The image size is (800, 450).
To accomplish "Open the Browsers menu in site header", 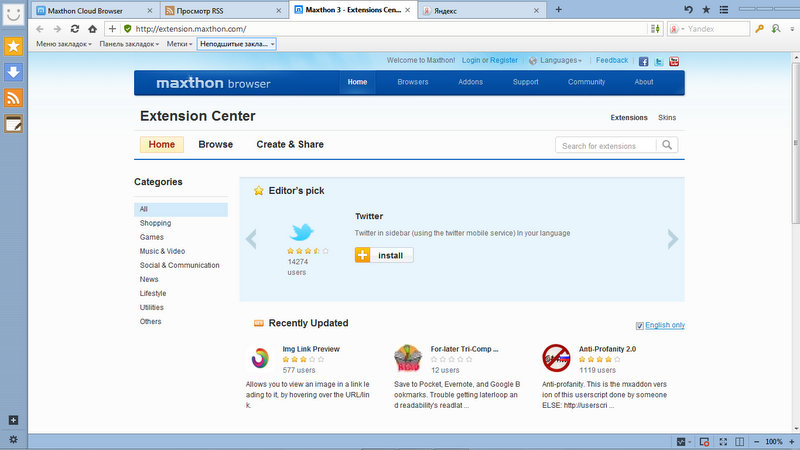I will click(x=413, y=82).
